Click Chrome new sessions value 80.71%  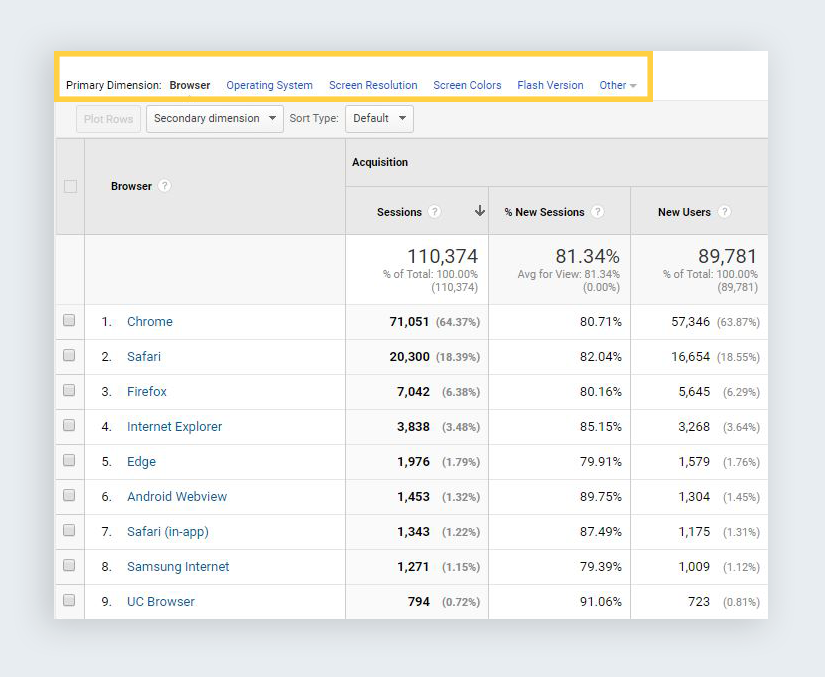pos(600,321)
